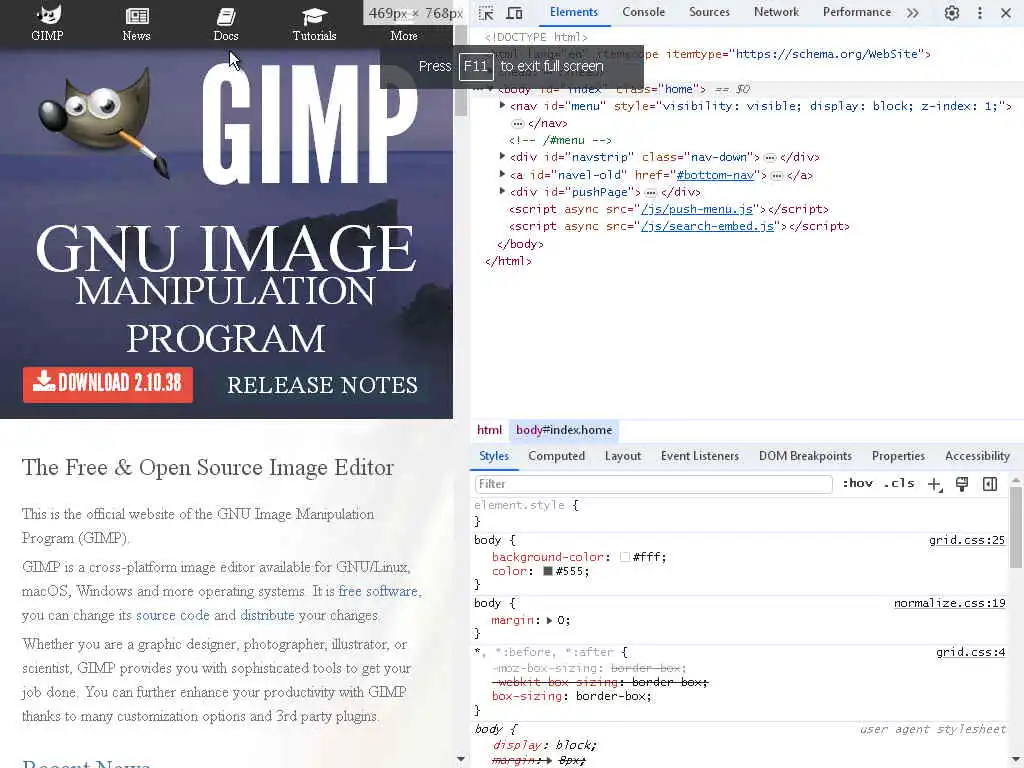Select html in the breadcrumb bar
1024x768 pixels.
tap(489, 430)
